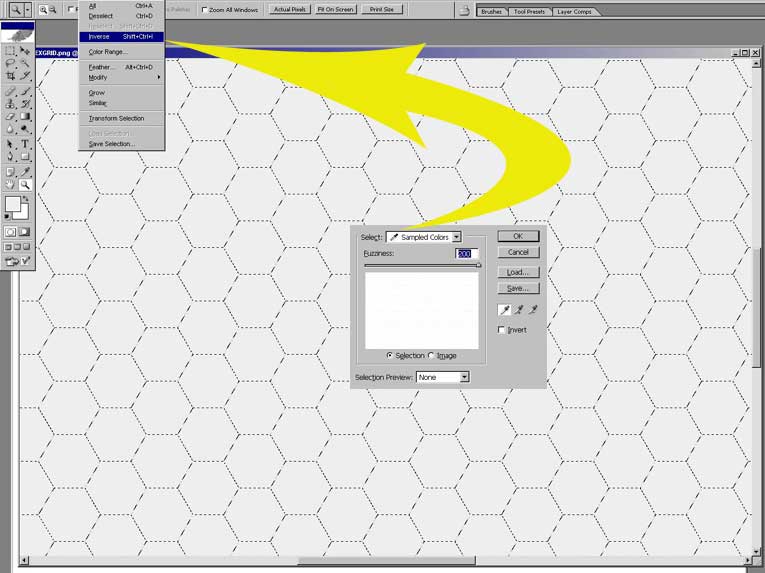The image size is (765, 573).
Task: Choose Feather from the Select menu
Action: point(121,67)
